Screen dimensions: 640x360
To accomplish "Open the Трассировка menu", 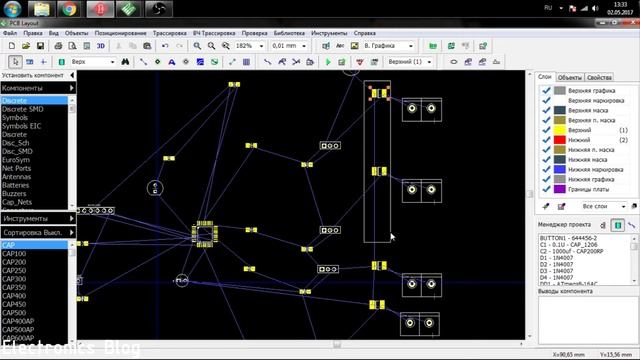I will [169, 33].
